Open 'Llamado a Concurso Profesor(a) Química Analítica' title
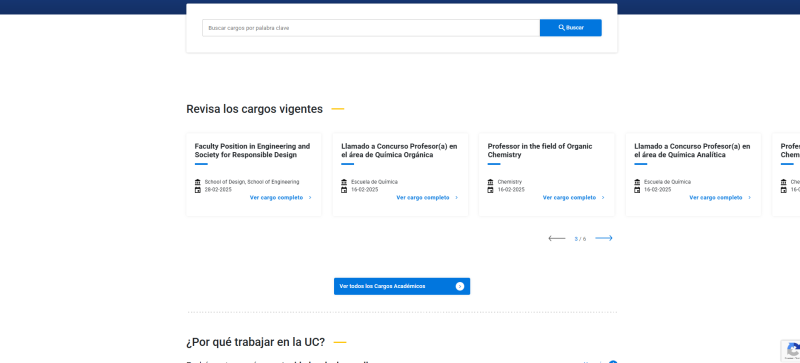This screenshot has height=363, width=800. [692, 151]
